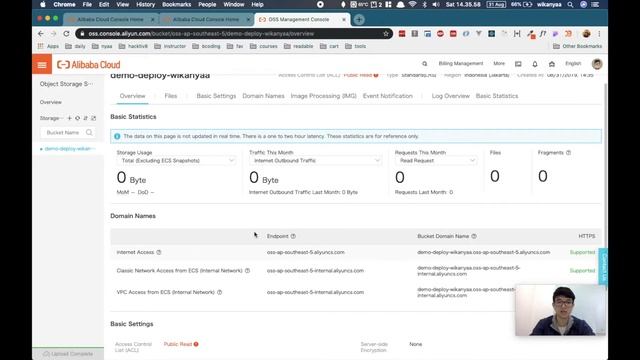The width and height of the screenshot is (640, 360).
Task: Switch to the Files tab
Action: pyautogui.click(x=171, y=96)
